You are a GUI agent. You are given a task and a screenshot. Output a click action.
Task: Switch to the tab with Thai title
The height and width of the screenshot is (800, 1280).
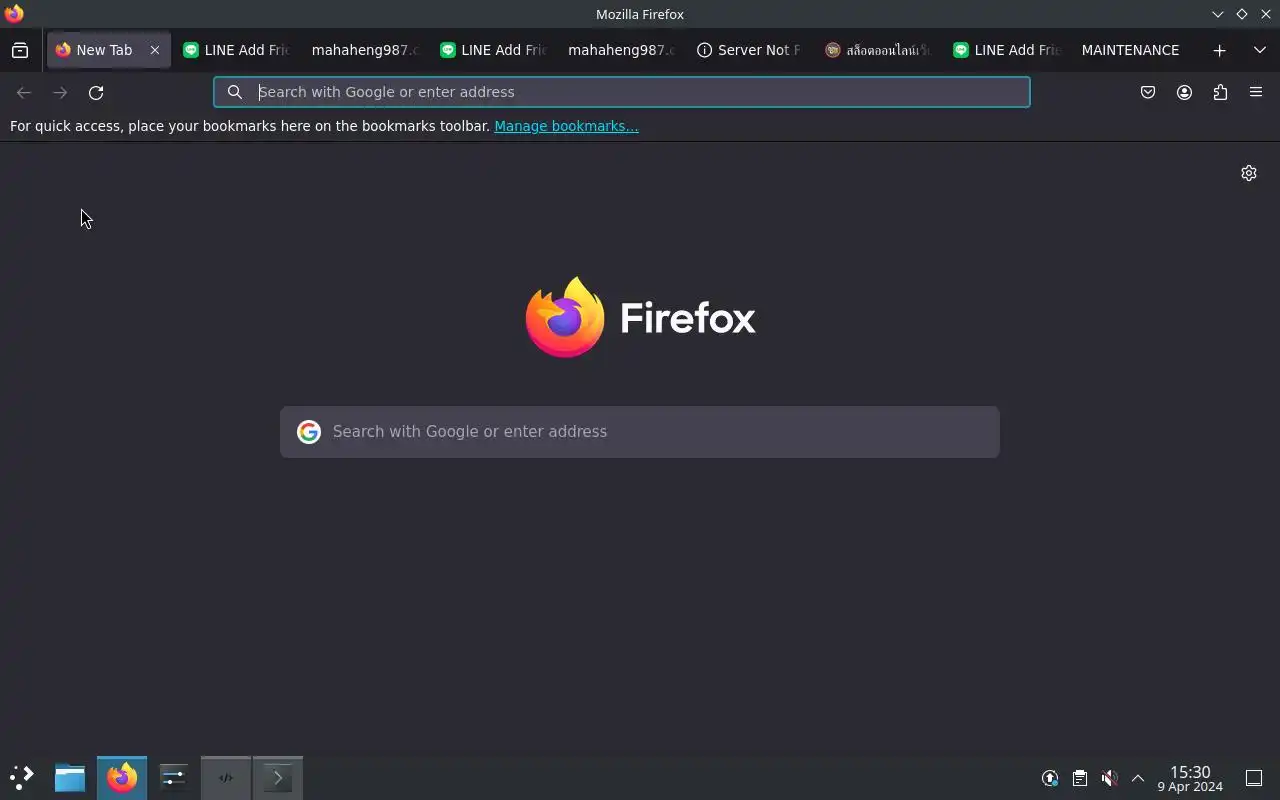(x=877, y=50)
